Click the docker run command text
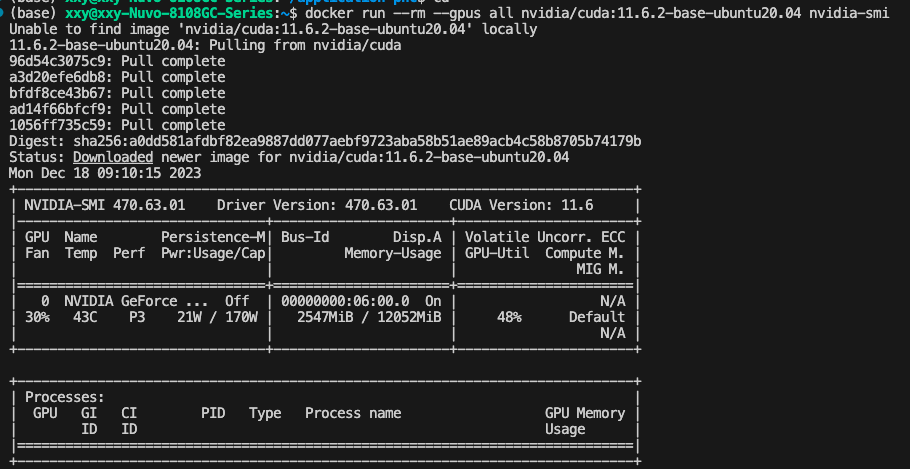The height and width of the screenshot is (469, 910). (x=597, y=13)
